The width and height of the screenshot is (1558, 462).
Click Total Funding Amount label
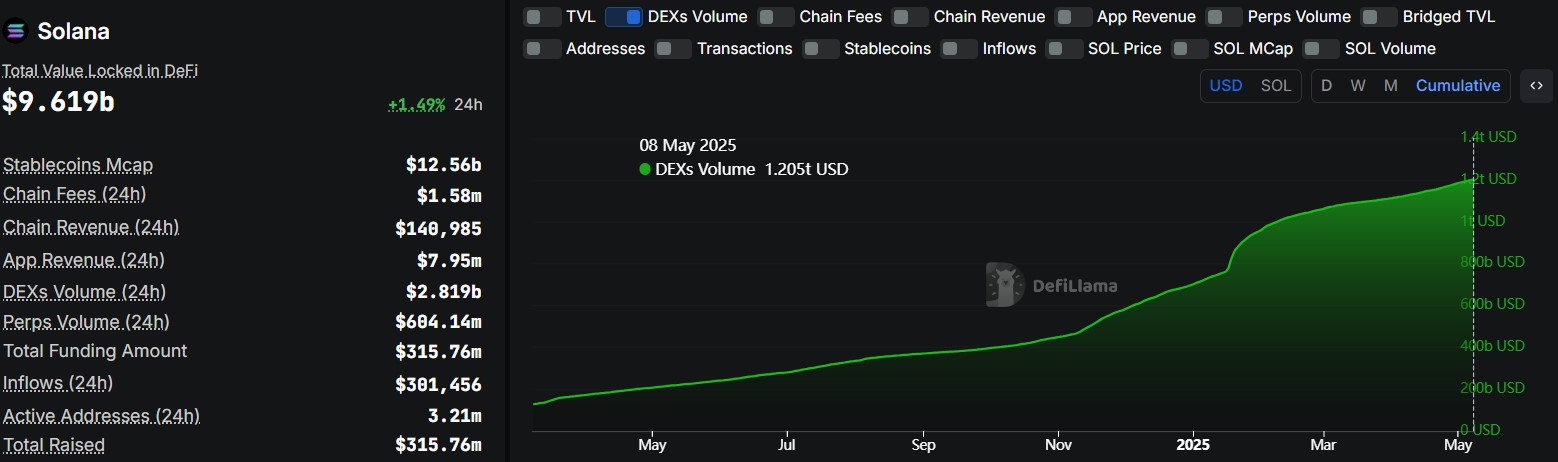95,351
